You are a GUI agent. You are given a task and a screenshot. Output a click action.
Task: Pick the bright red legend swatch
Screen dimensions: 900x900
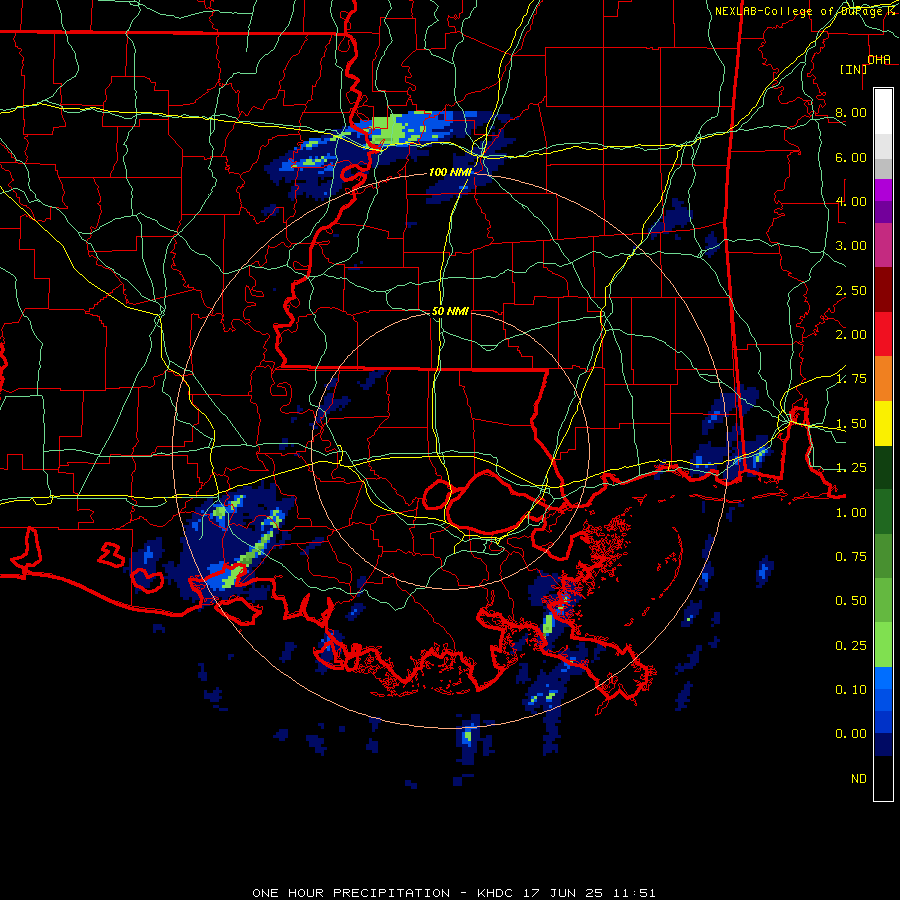coord(883,334)
